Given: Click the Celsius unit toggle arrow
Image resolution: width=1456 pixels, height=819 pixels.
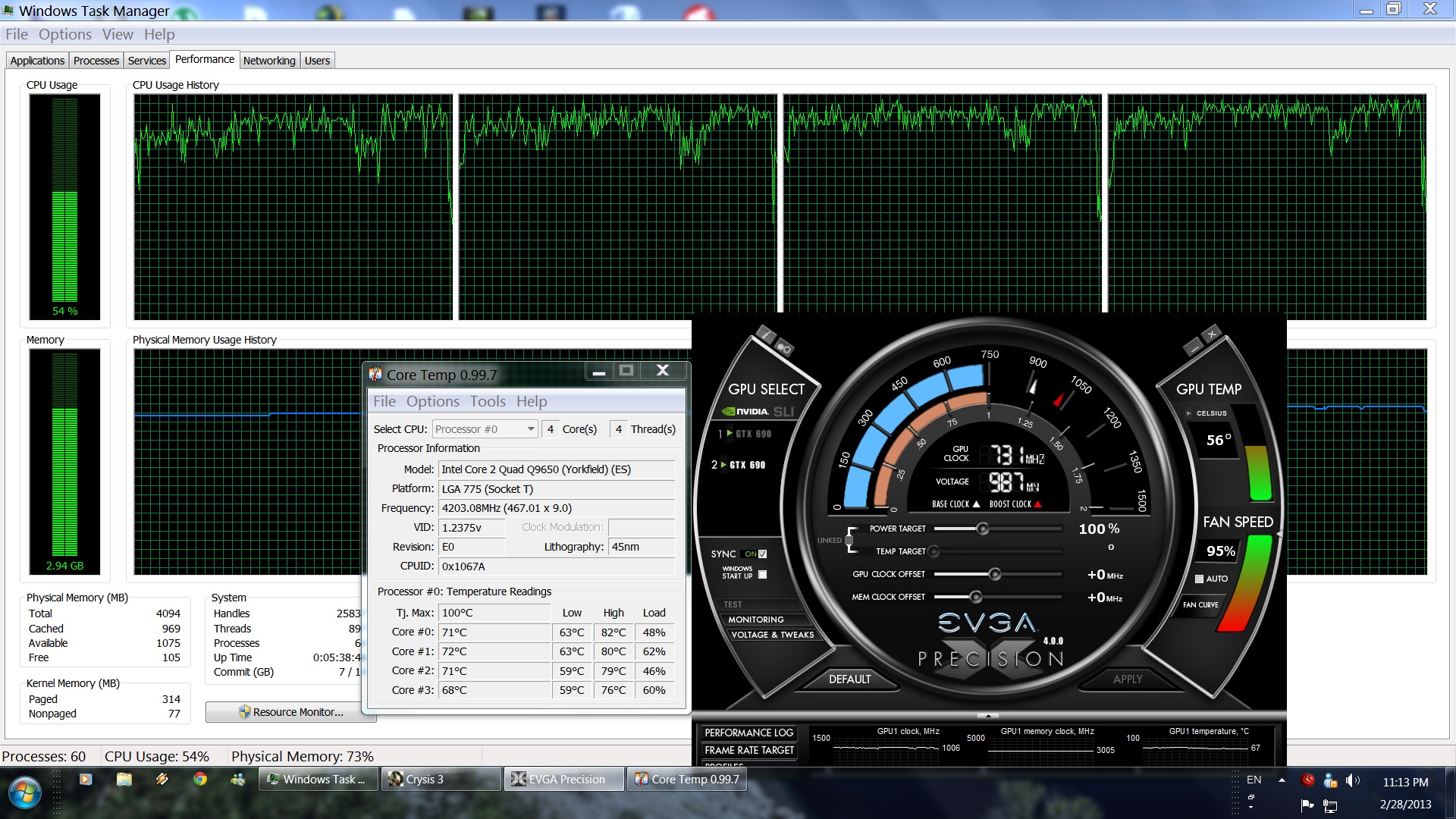Looking at the screenshot, I should tap(1188, 413).
